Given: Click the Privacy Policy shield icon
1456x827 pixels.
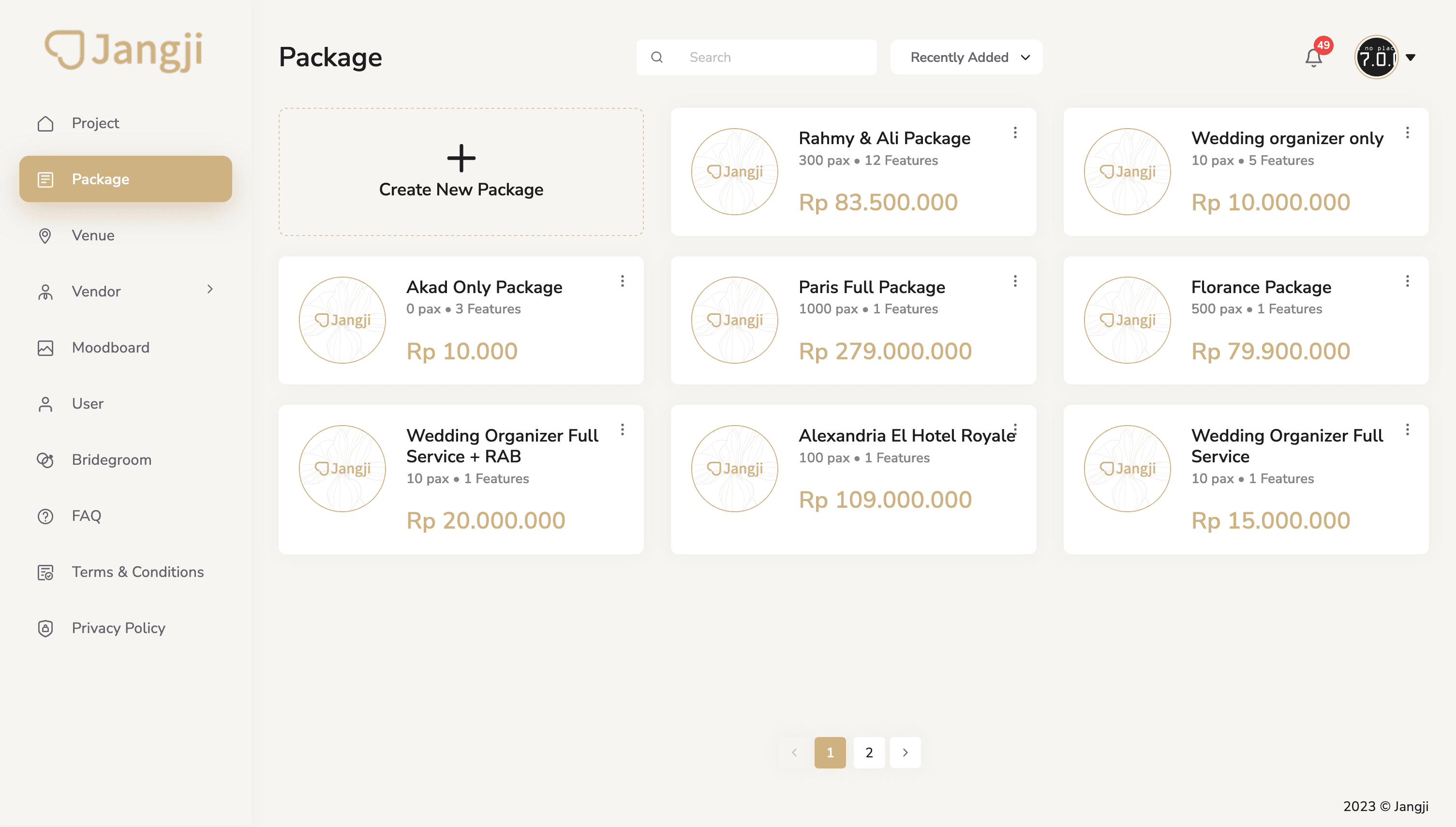Looking at the screenshot, I should 45,628.
